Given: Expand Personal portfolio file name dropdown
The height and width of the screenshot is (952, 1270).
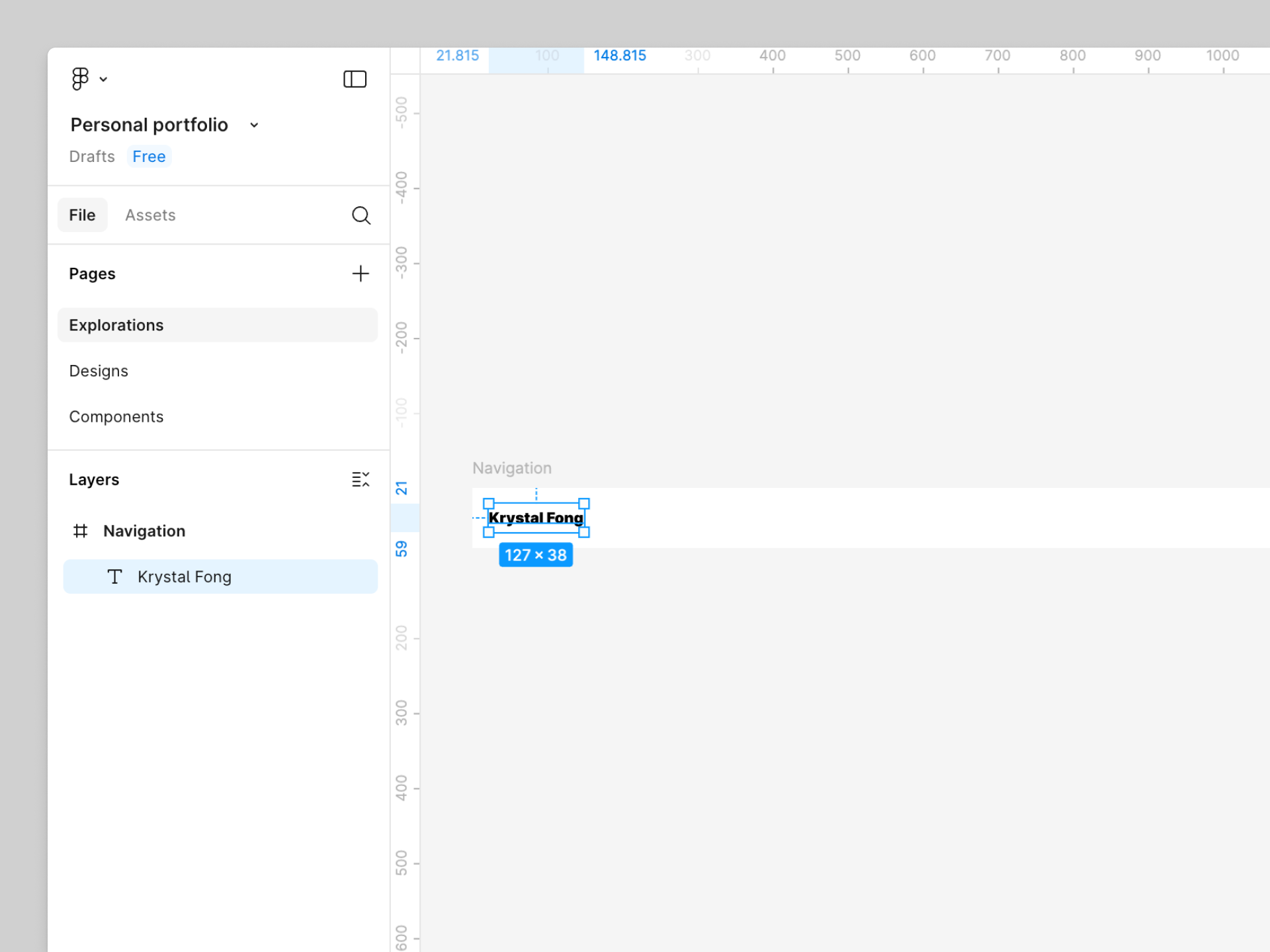Looking at the screenshot, I should coord(254,125).
